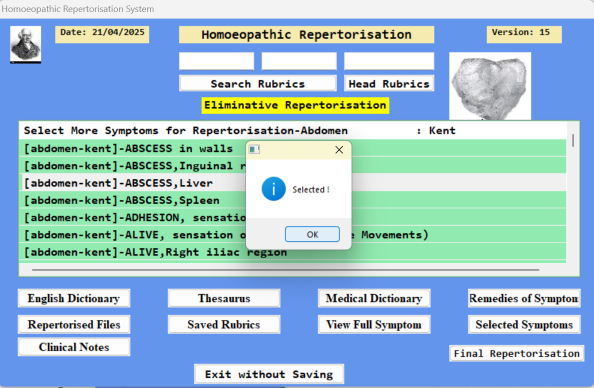Open the Medical Dictionary
594x388 pixels.
[374, 298]
